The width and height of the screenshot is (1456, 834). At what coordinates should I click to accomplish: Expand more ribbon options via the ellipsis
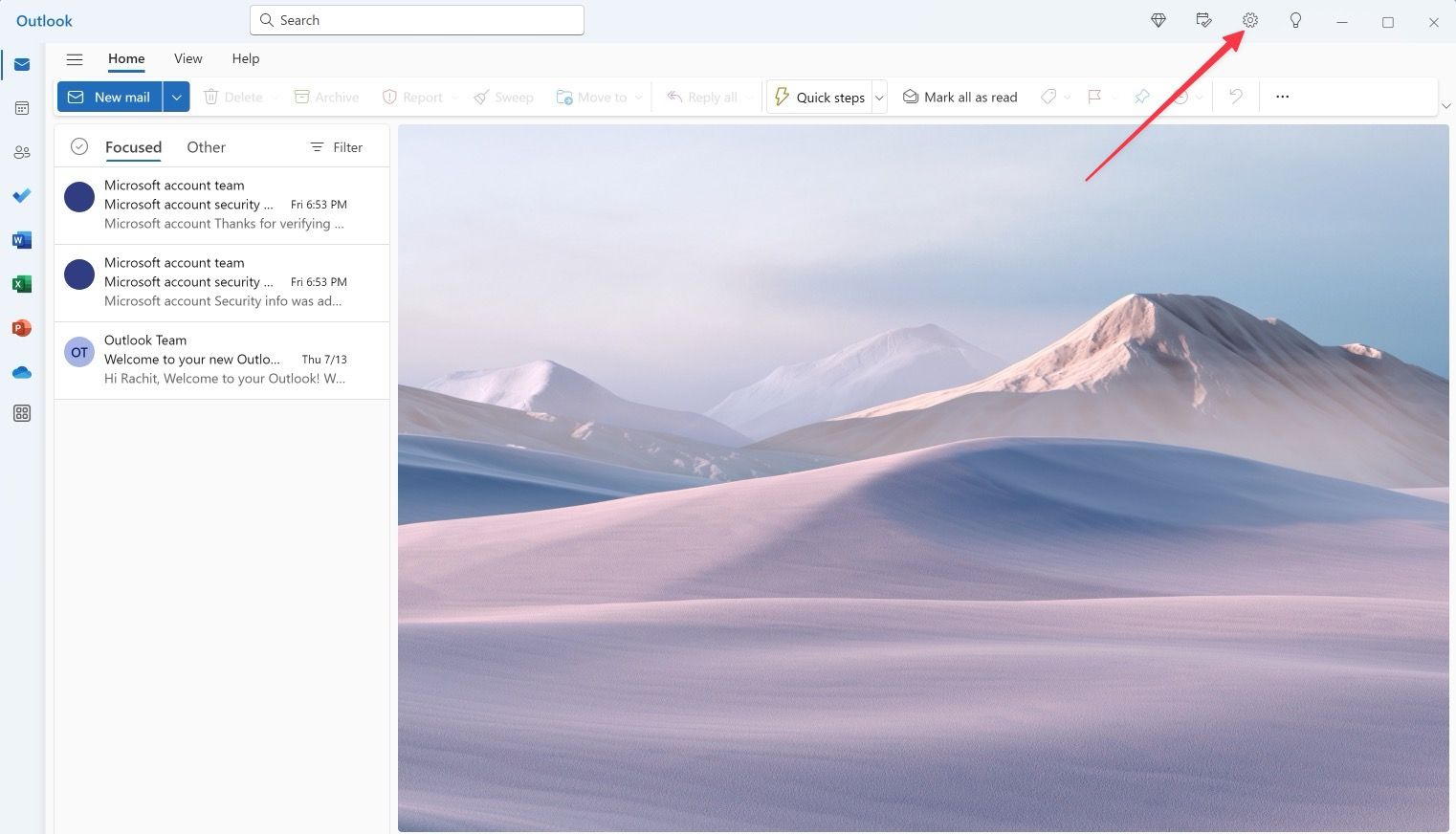(1281, 96)
